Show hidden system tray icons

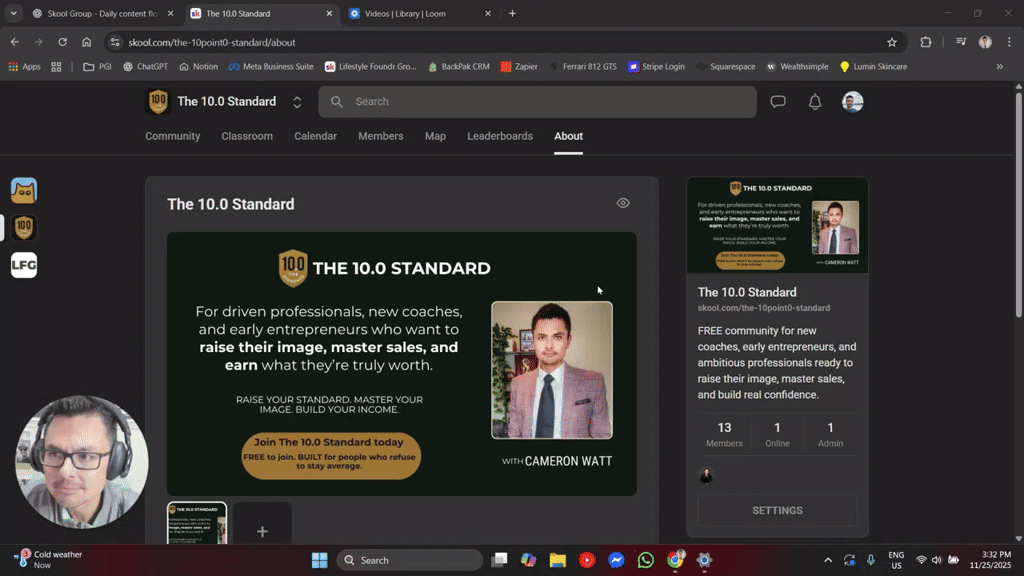[828, 560]
